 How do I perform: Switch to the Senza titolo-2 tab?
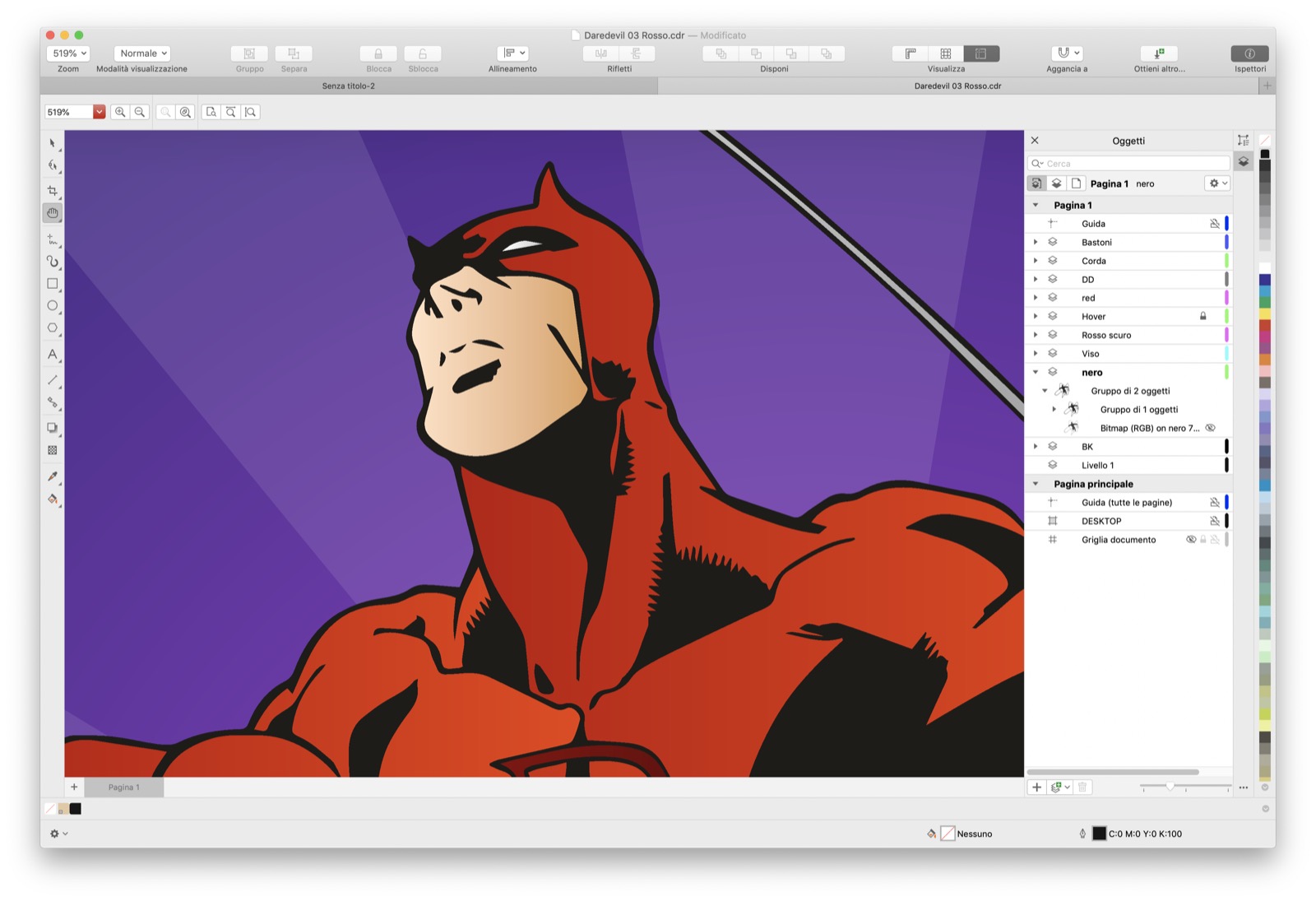(x=349, y=86)
